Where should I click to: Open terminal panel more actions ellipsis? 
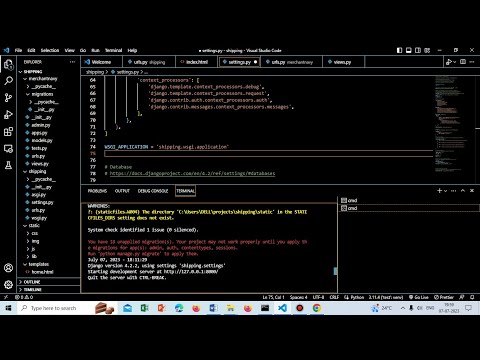(x=453, y=191)
